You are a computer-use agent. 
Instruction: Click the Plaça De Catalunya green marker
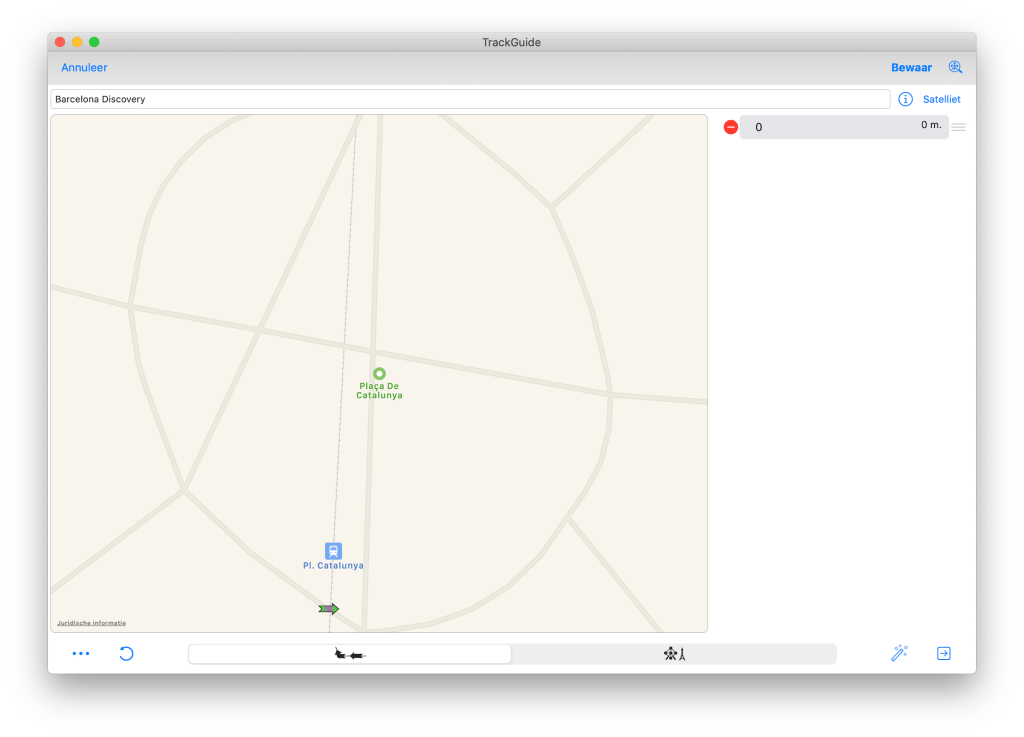[379, 373]
